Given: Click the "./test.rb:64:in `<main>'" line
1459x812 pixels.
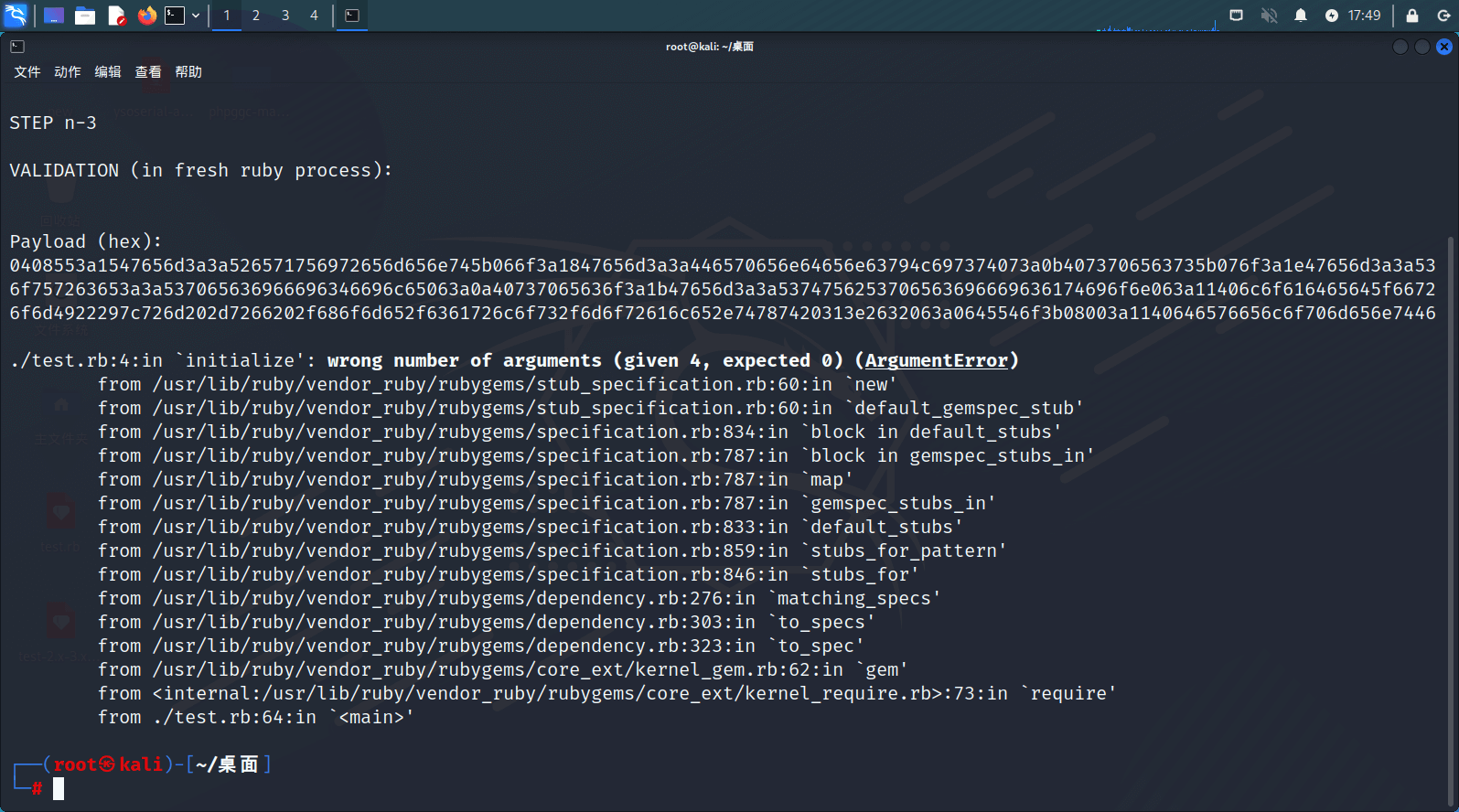Looking at the screenshot, I should coord(256,717).
